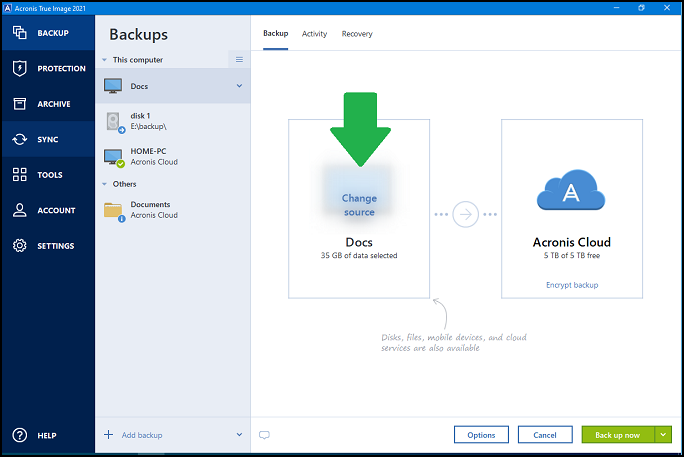Go to the Archive section
Image resolution: width=684 pixels, height=457 pixels.
point(47,104)
